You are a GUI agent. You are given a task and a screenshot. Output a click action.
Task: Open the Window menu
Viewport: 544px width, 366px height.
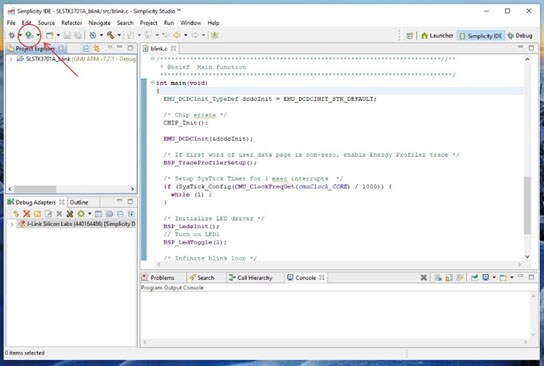click(x=190, y=23)
